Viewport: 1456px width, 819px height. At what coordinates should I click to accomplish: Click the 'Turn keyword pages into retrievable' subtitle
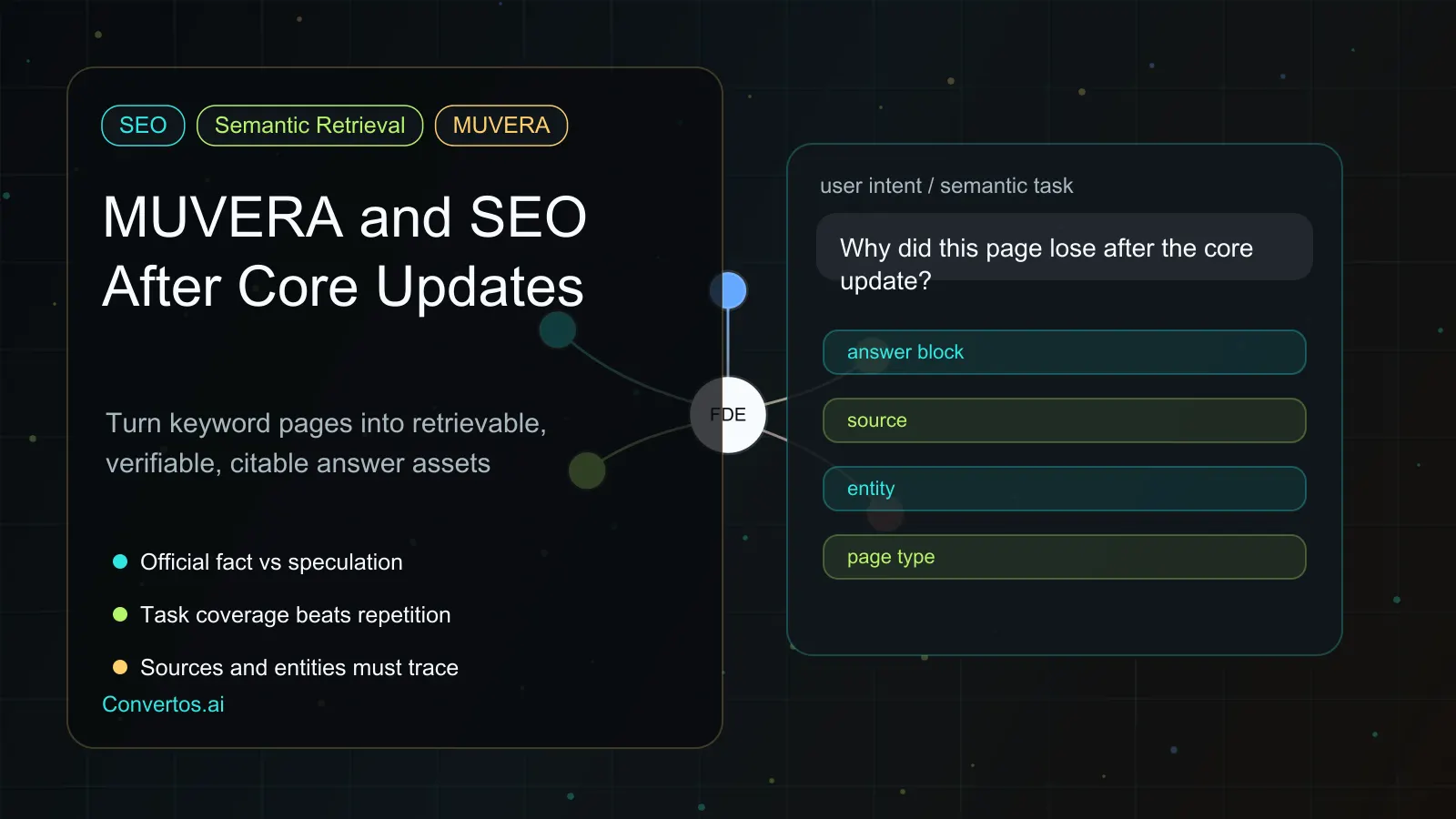tap(326, 443)
